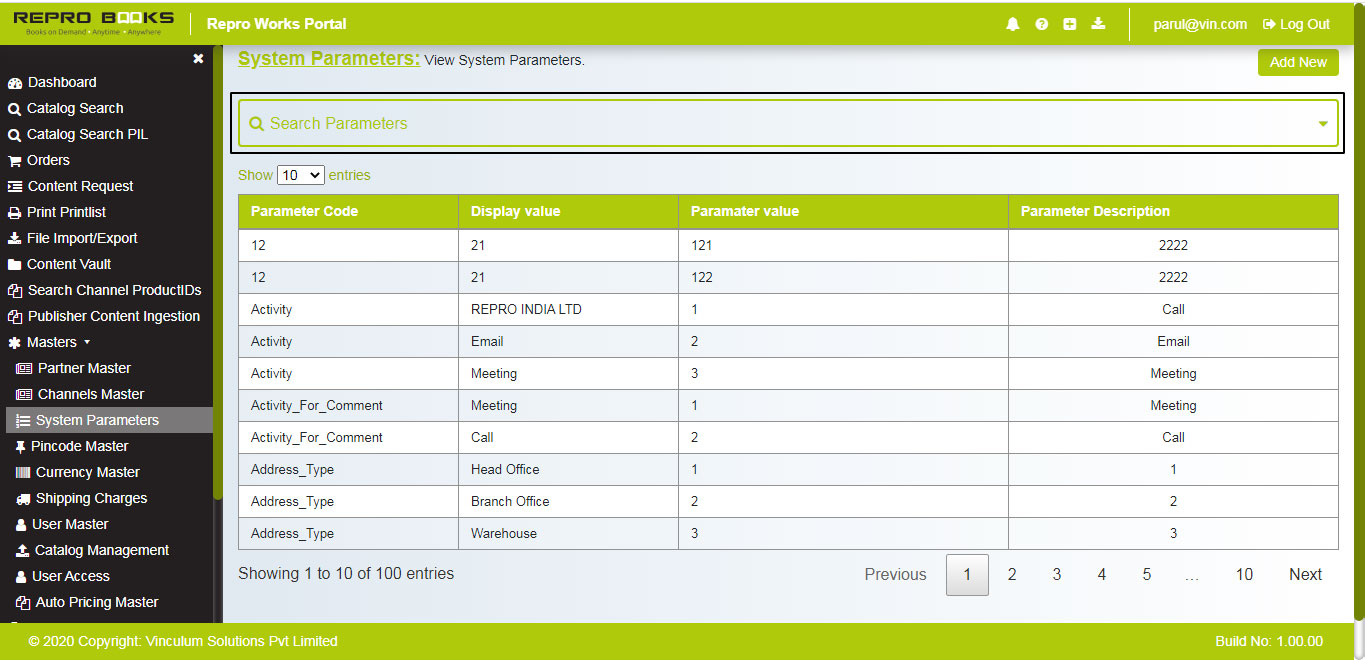Click the plus icon in the header bar
The width and height of the screenshot is (1365, 660).
pos(1069,23)
